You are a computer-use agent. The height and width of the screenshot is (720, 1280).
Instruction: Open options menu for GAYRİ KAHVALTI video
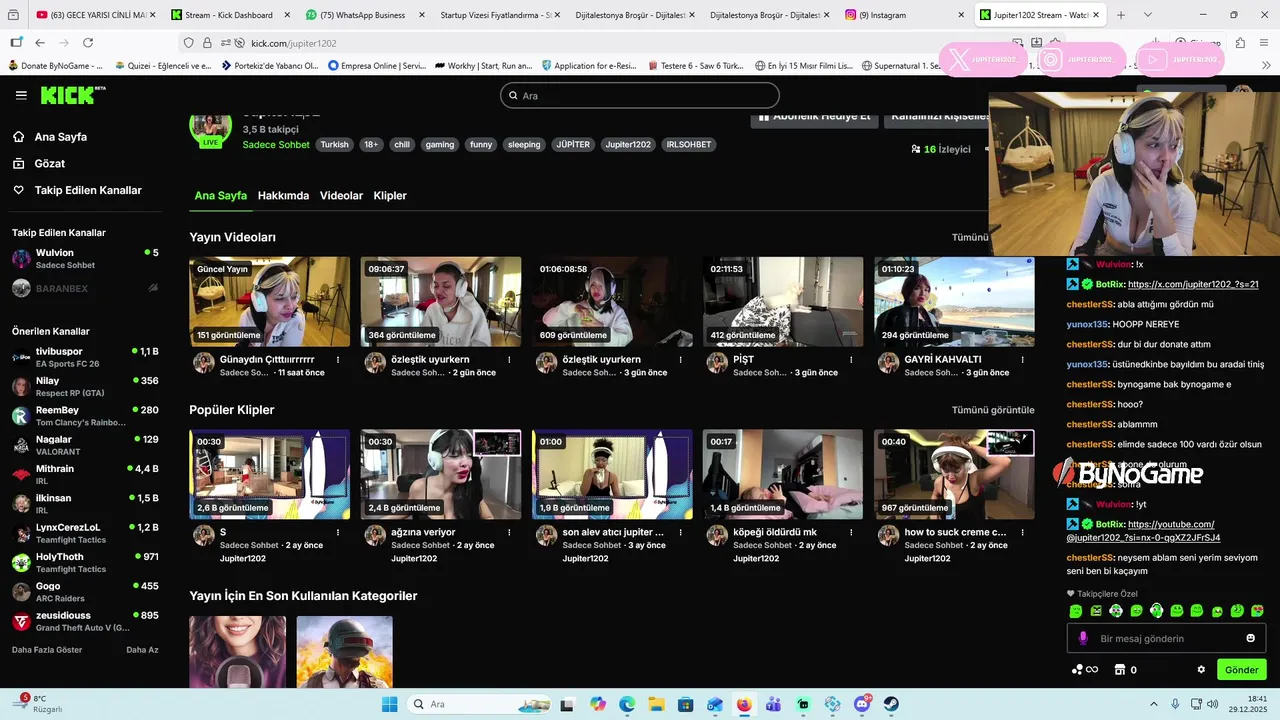[1022, 360]
